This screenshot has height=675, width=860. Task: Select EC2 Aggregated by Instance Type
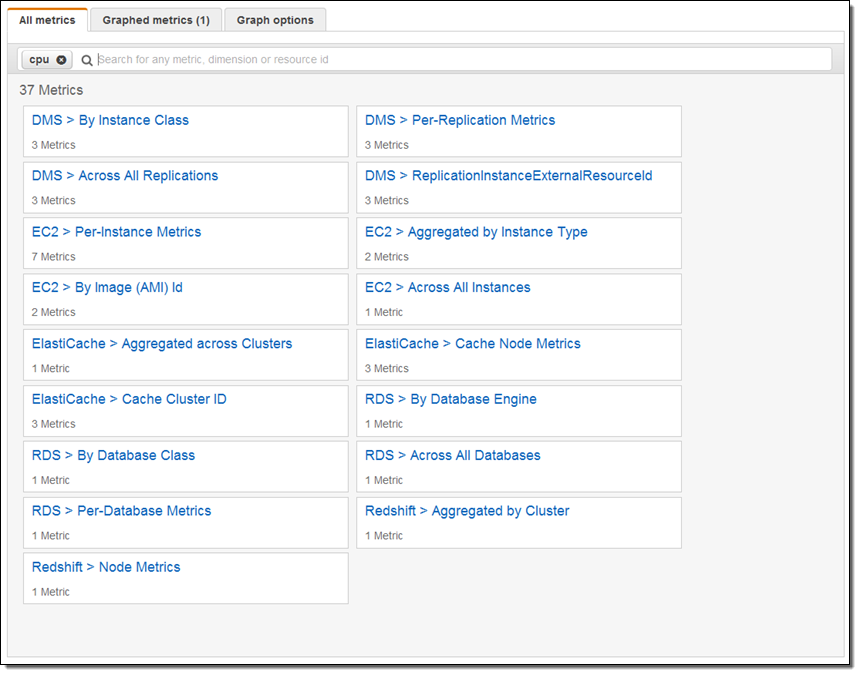476,232
